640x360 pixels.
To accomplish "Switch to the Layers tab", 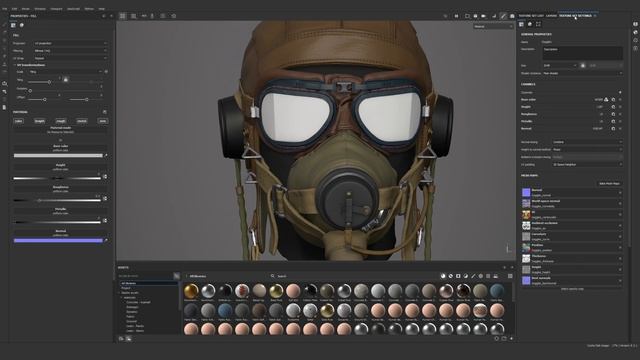I will [551, 16].
